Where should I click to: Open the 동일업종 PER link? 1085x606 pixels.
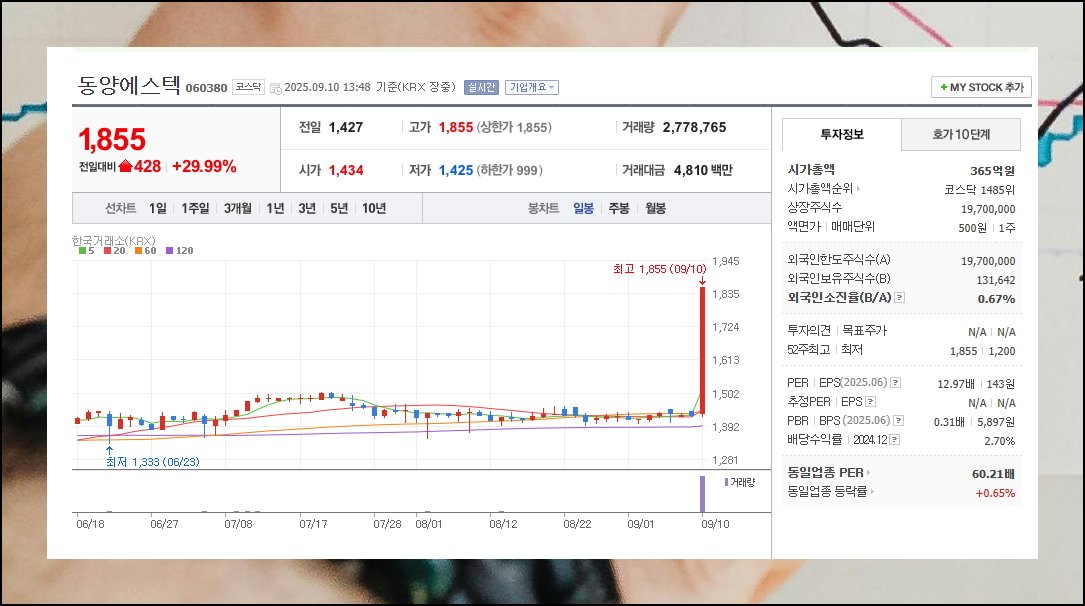click(828, 472)
